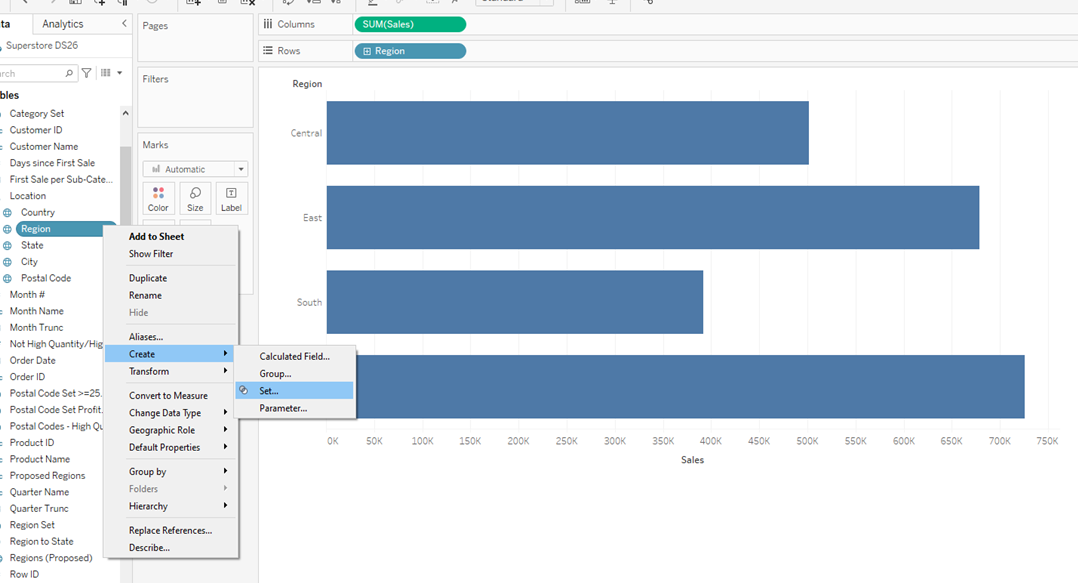Click the Region pill on Rows
Image resolution: width=1078 pixels, height=583 pixels.
(410, 51)
